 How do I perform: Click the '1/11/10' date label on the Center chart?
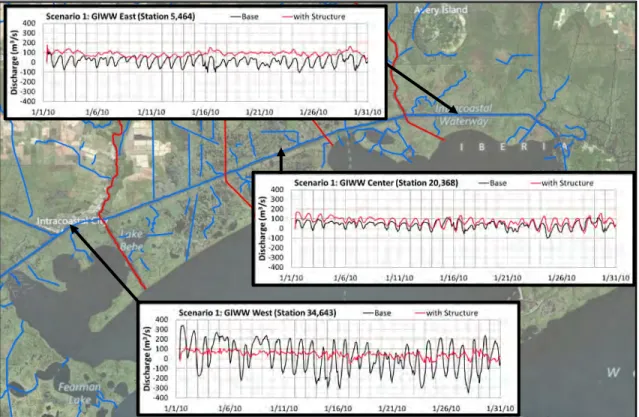(x=399, y=278)
